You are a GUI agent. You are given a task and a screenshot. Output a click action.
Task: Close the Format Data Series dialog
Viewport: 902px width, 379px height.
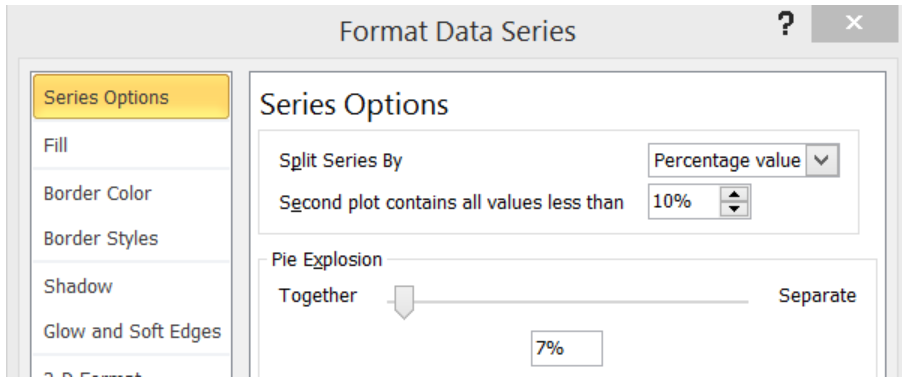click(x=854, y=24)
